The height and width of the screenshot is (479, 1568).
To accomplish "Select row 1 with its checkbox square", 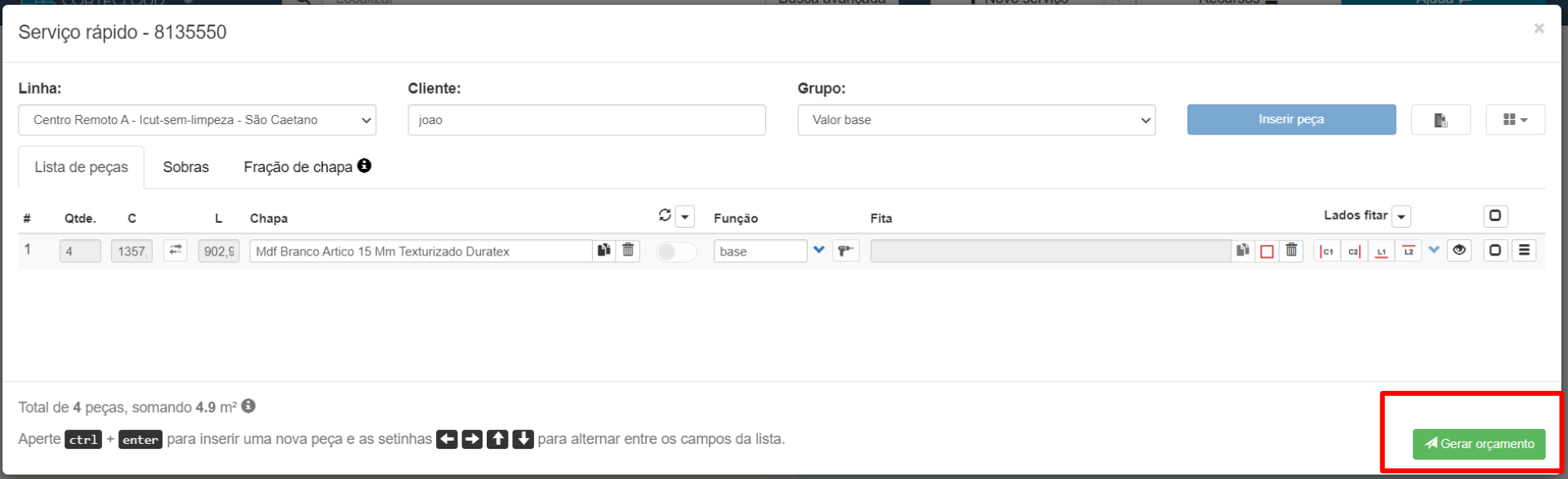I will coord(1495,251).
